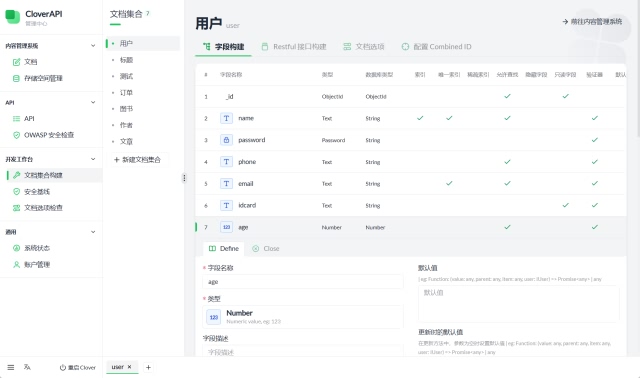Collapse the API sidebar section
Image resolution: width=640 pixels, height=378 pixels.
[x=93, y=102]
